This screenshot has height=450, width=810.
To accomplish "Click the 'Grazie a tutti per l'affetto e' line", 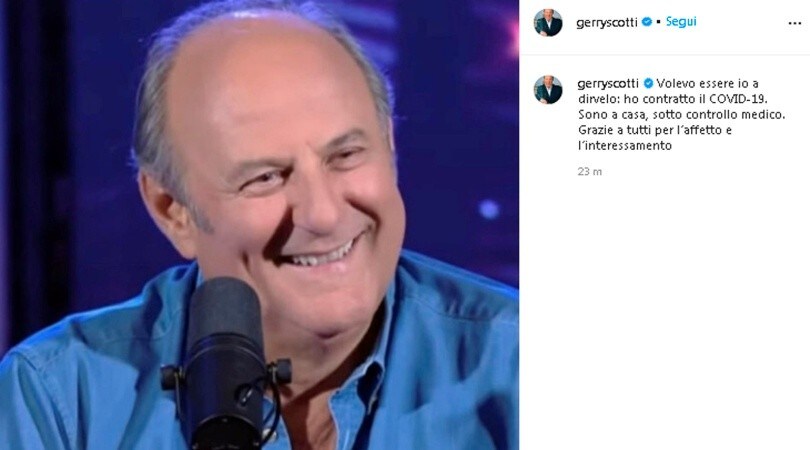I will (655, 130).
